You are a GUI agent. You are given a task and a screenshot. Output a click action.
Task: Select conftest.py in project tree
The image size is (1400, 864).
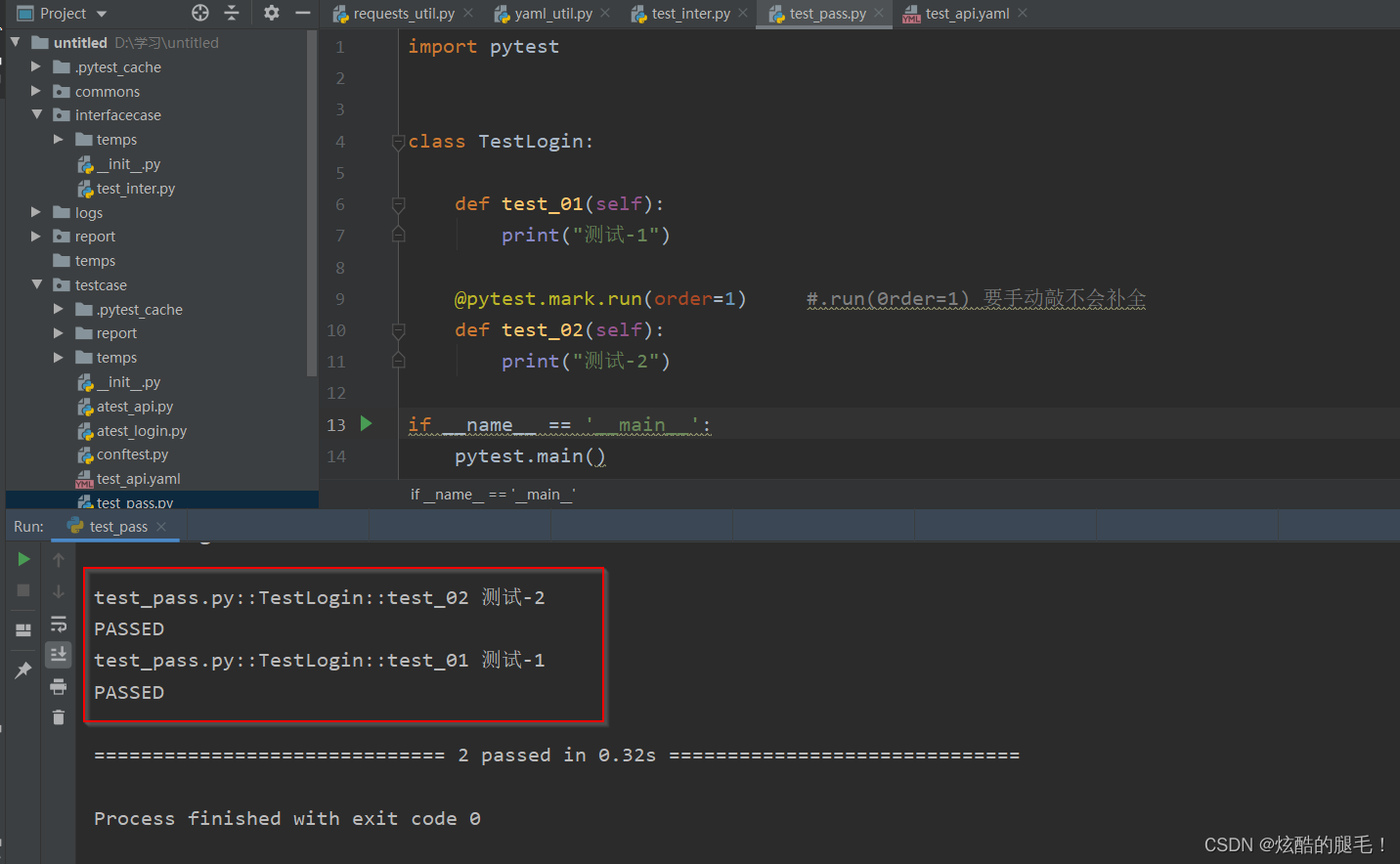pos(132,454)
